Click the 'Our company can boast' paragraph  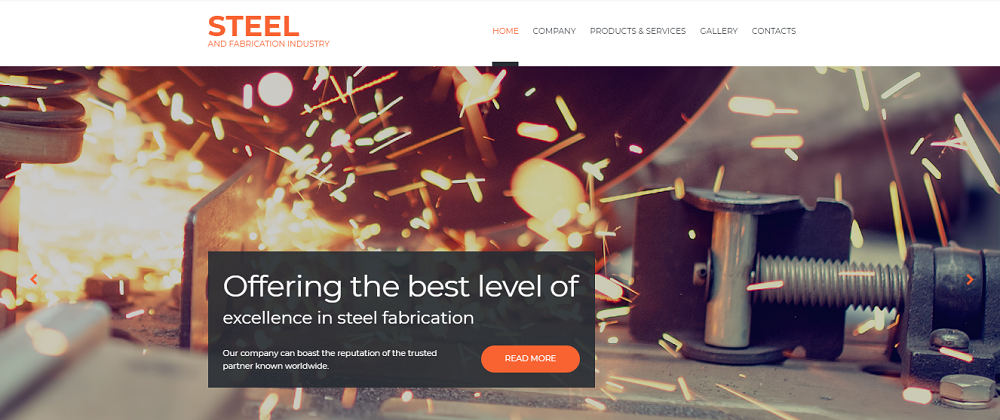(x=330, y=359)
